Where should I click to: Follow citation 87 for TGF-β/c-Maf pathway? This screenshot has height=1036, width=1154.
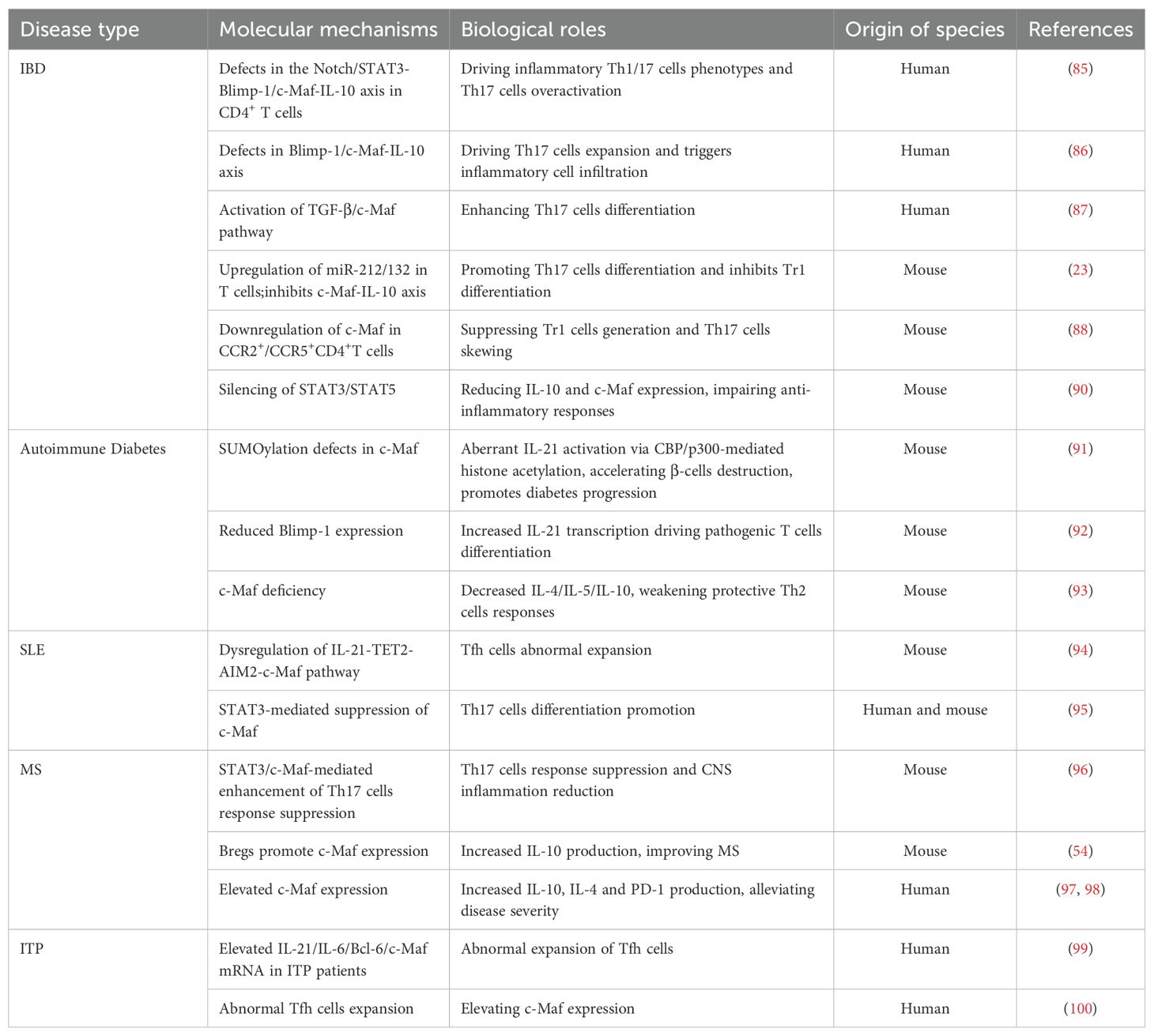1080,210
